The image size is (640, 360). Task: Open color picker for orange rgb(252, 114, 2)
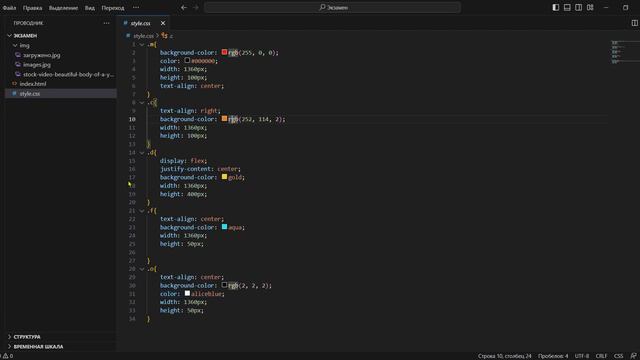224,118
